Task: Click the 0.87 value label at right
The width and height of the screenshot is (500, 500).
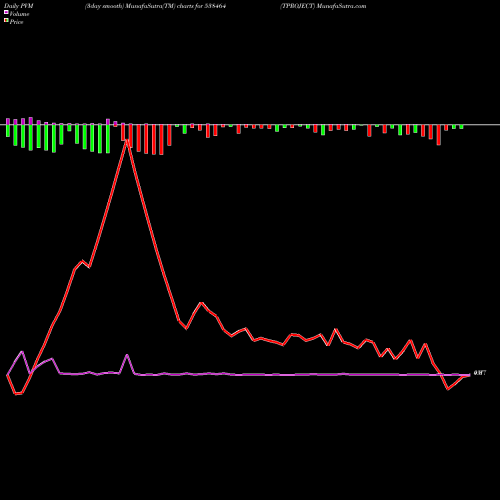Action: tap(480, 373)
